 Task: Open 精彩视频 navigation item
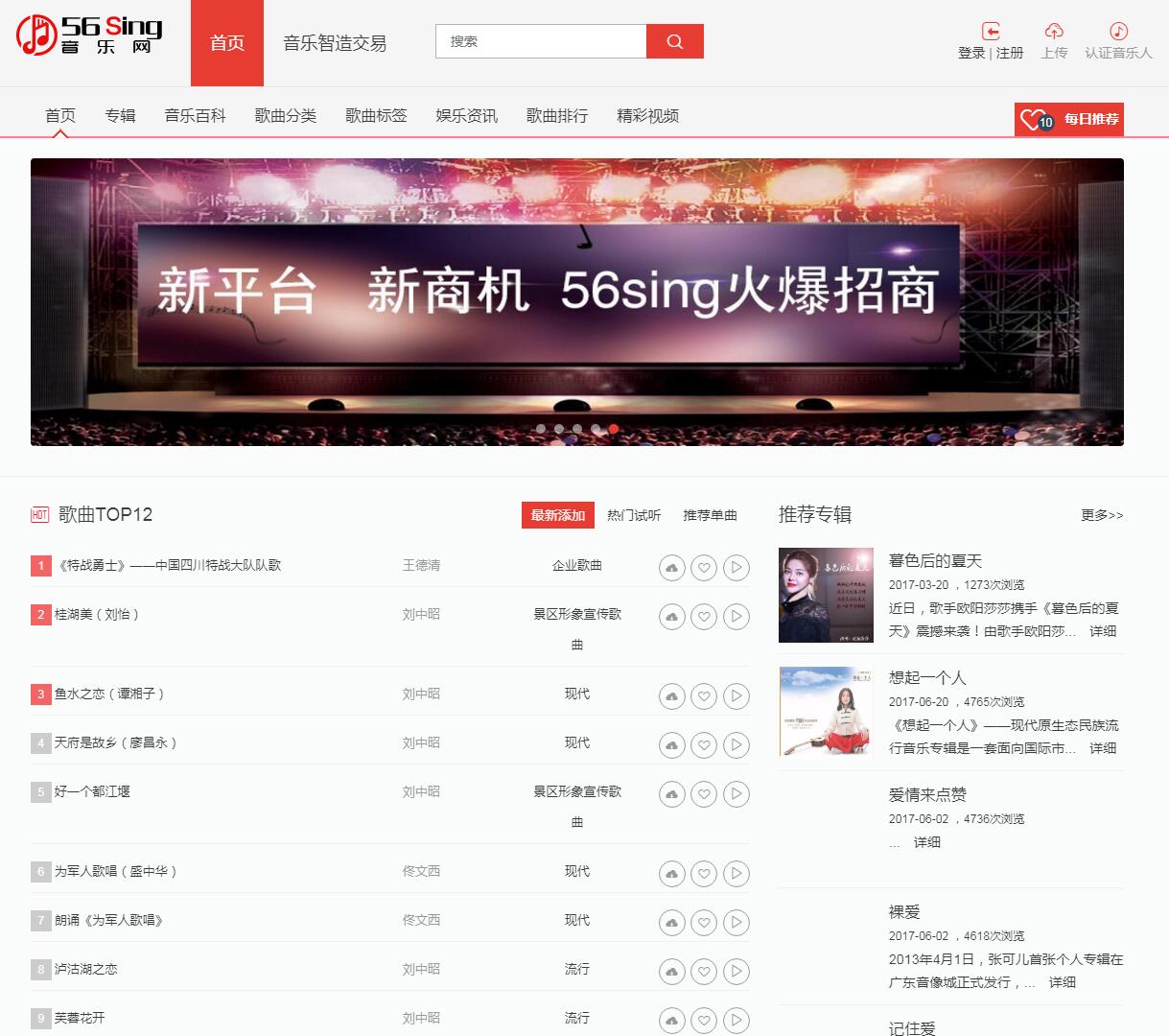[647, 116]
